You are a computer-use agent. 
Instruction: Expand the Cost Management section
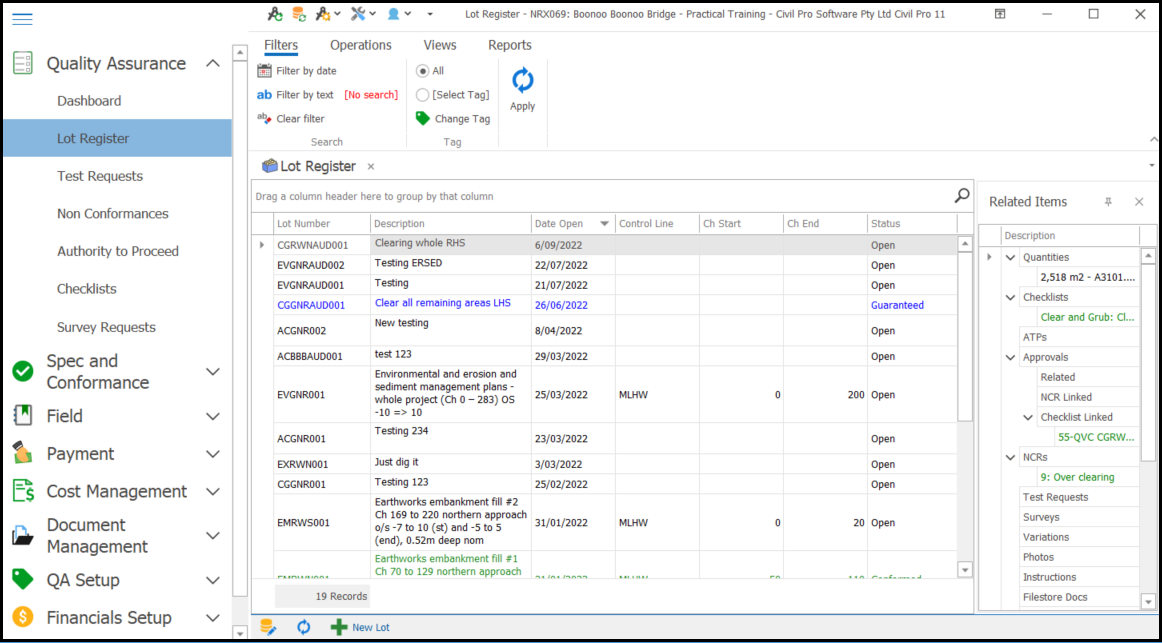pos(212,492)
